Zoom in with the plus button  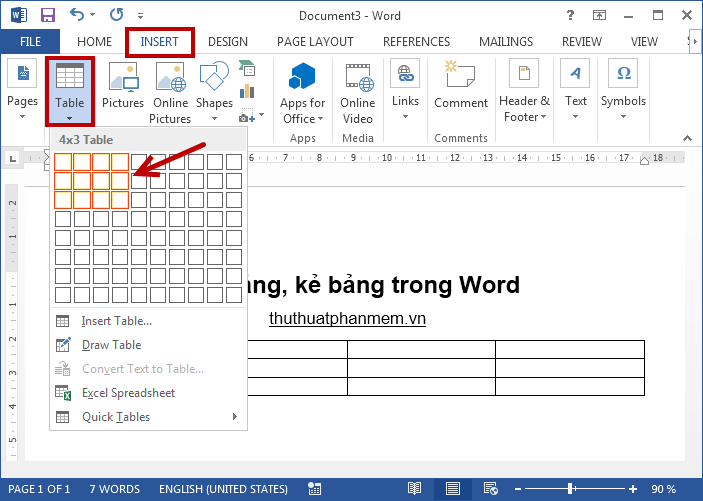633,489
